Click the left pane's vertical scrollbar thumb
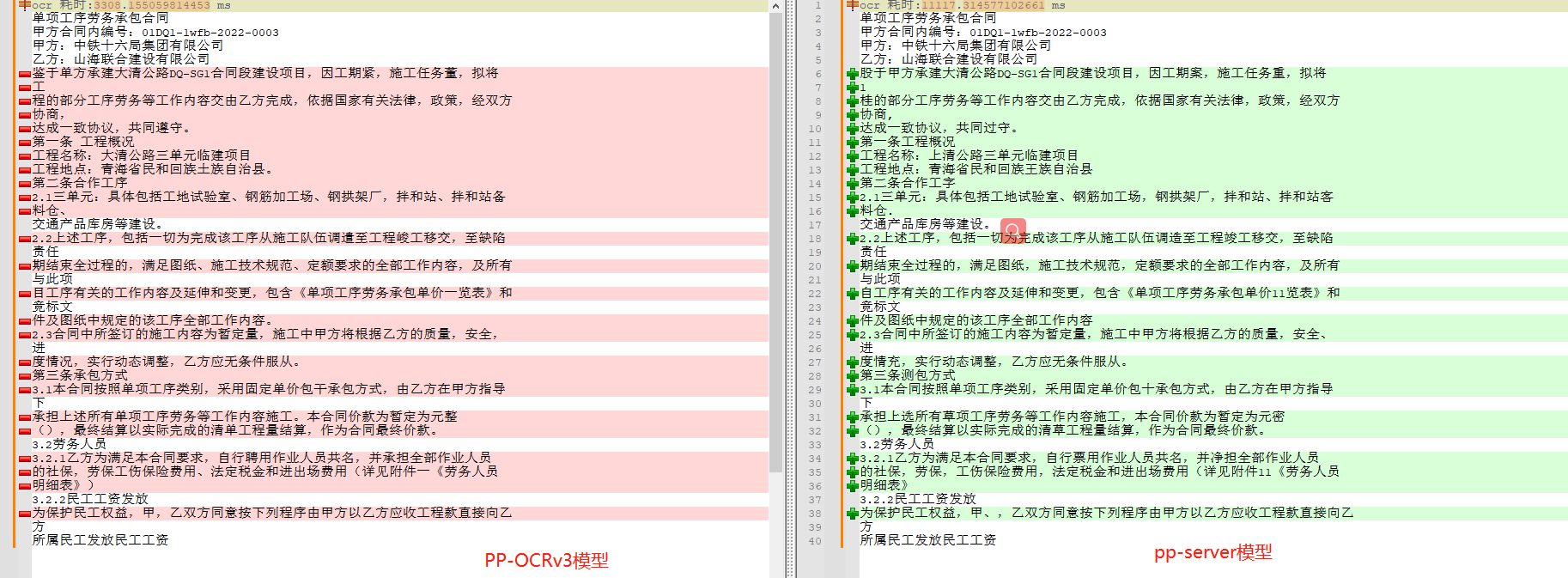Screen dimensions: 1568x578 click(x=776, y=242)
